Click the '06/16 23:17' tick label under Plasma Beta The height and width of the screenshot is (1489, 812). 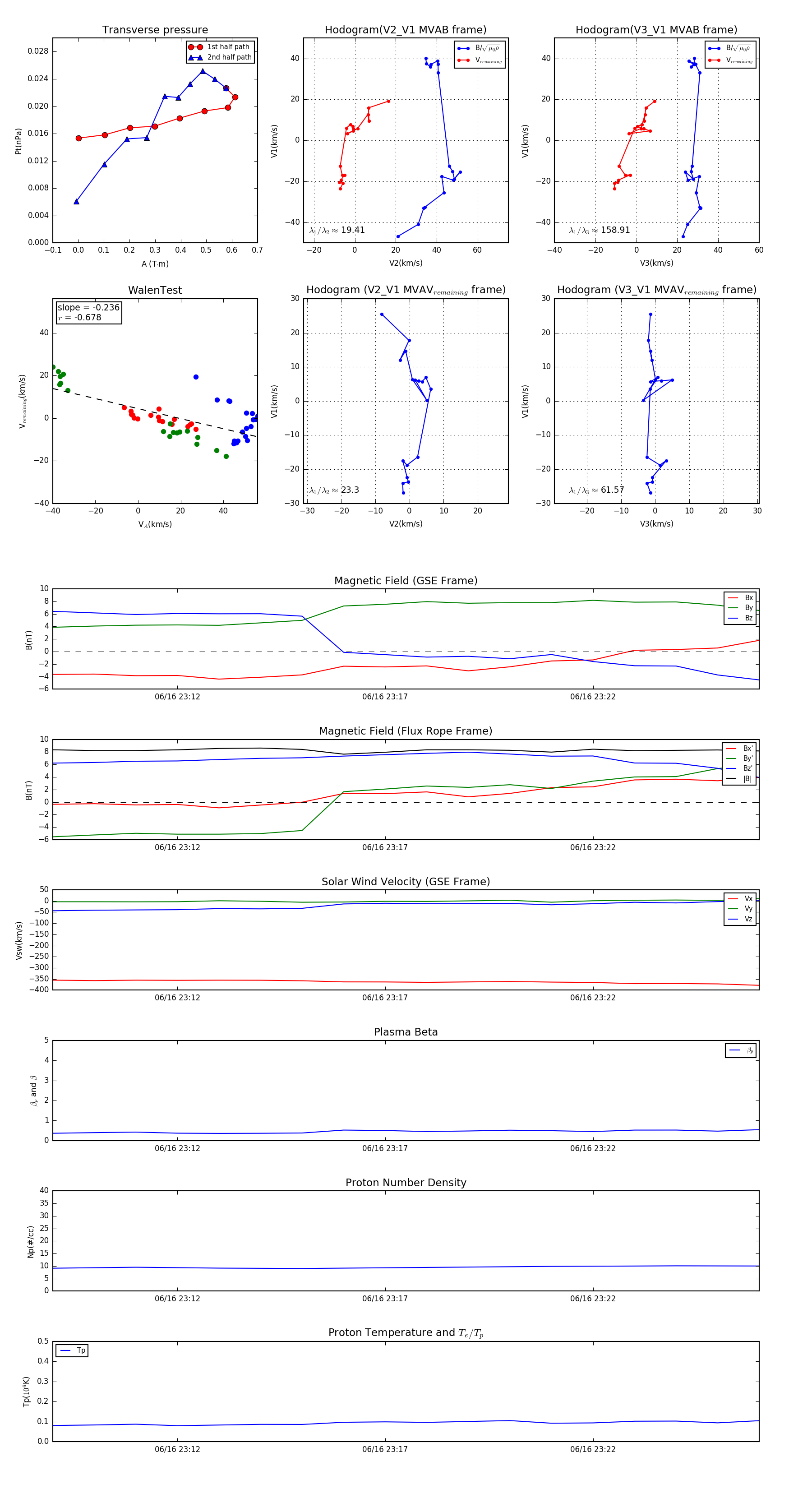point(385,1148)
